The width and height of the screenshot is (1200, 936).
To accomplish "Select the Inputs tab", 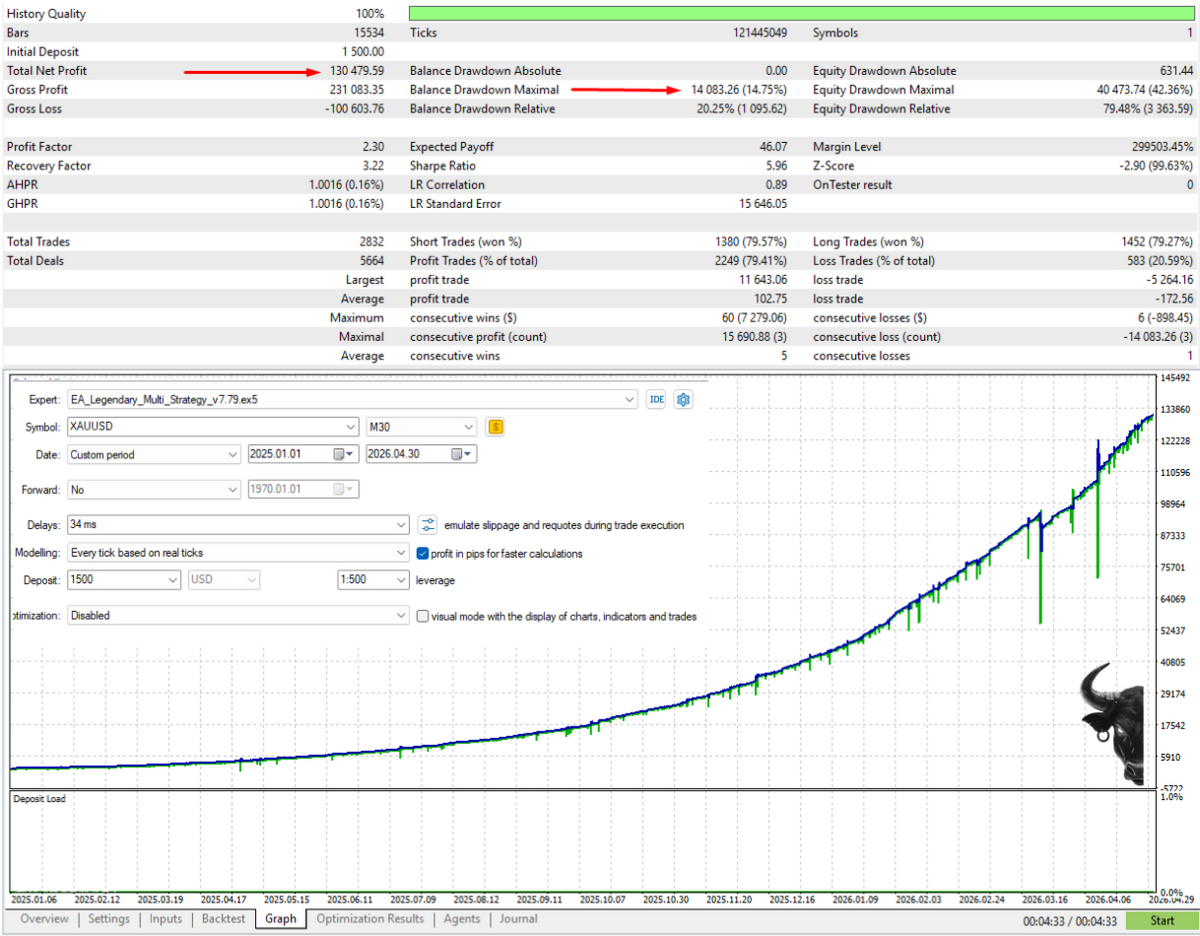I will (x=166, y=919).
